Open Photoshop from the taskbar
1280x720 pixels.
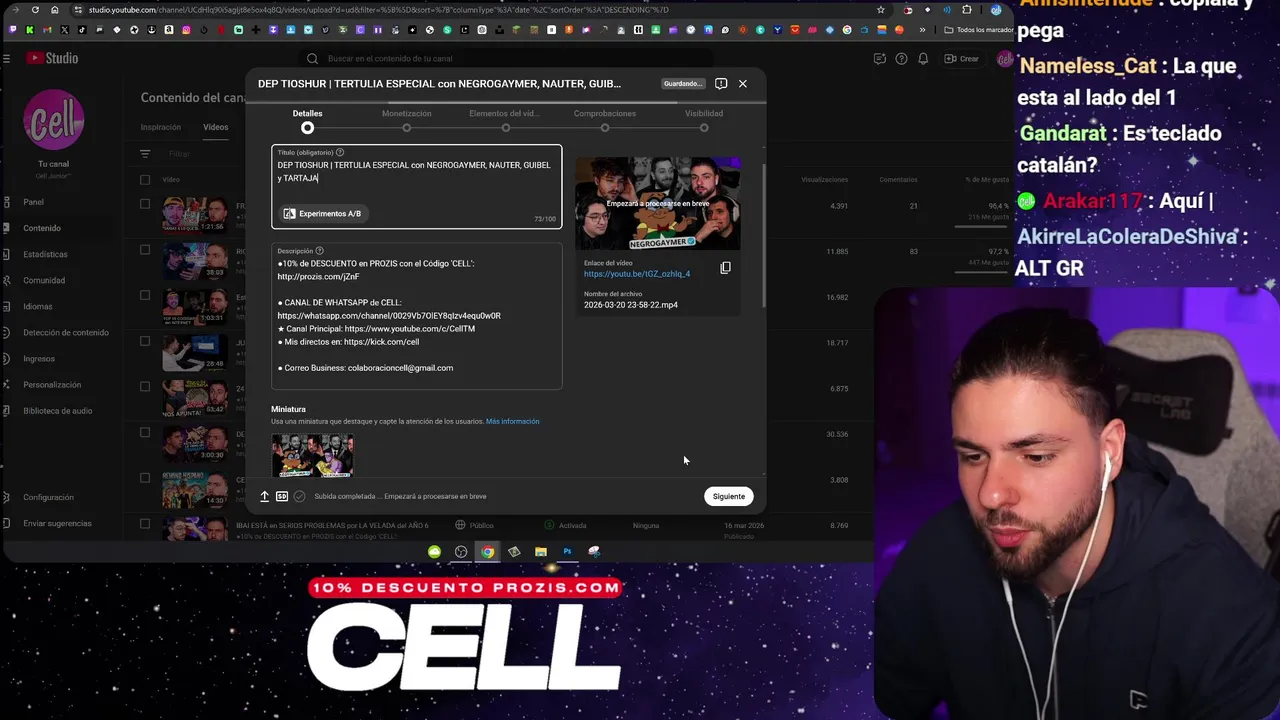pos(567,551)
